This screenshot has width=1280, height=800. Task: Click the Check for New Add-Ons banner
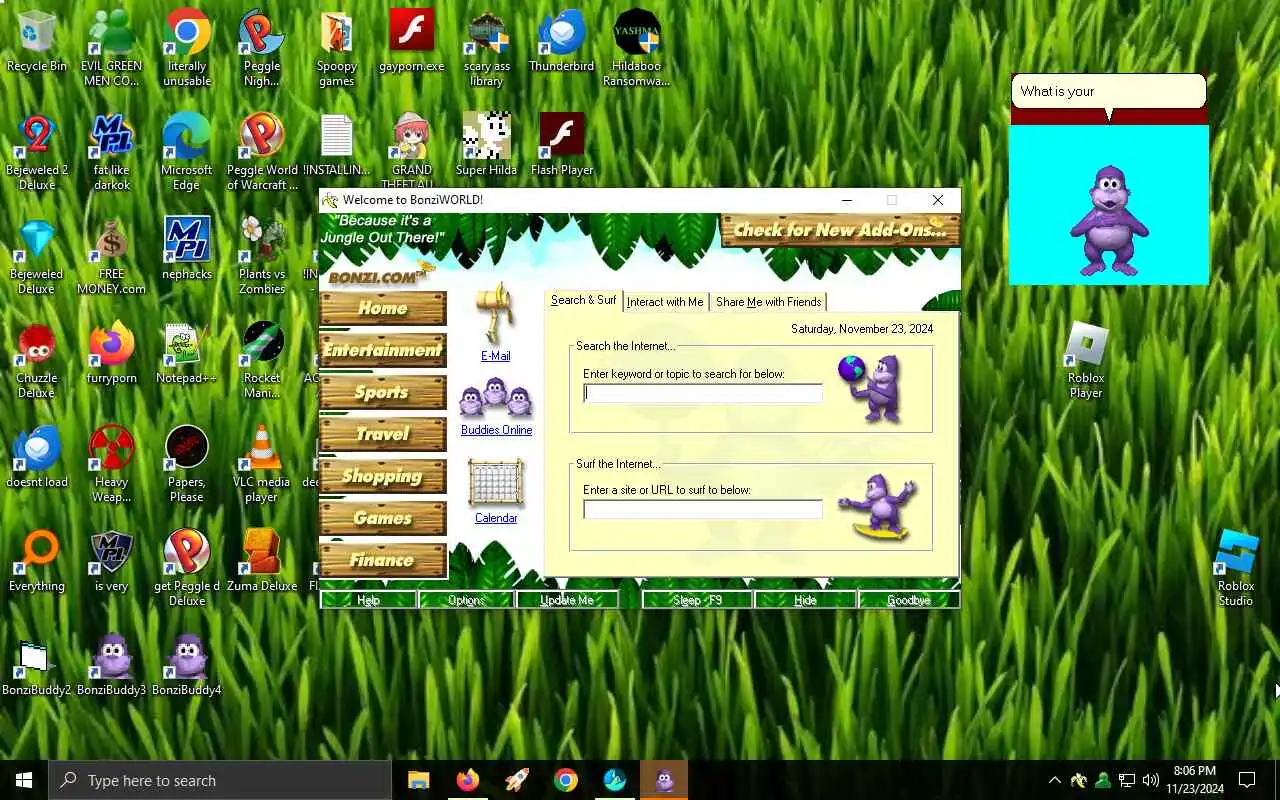840,230
